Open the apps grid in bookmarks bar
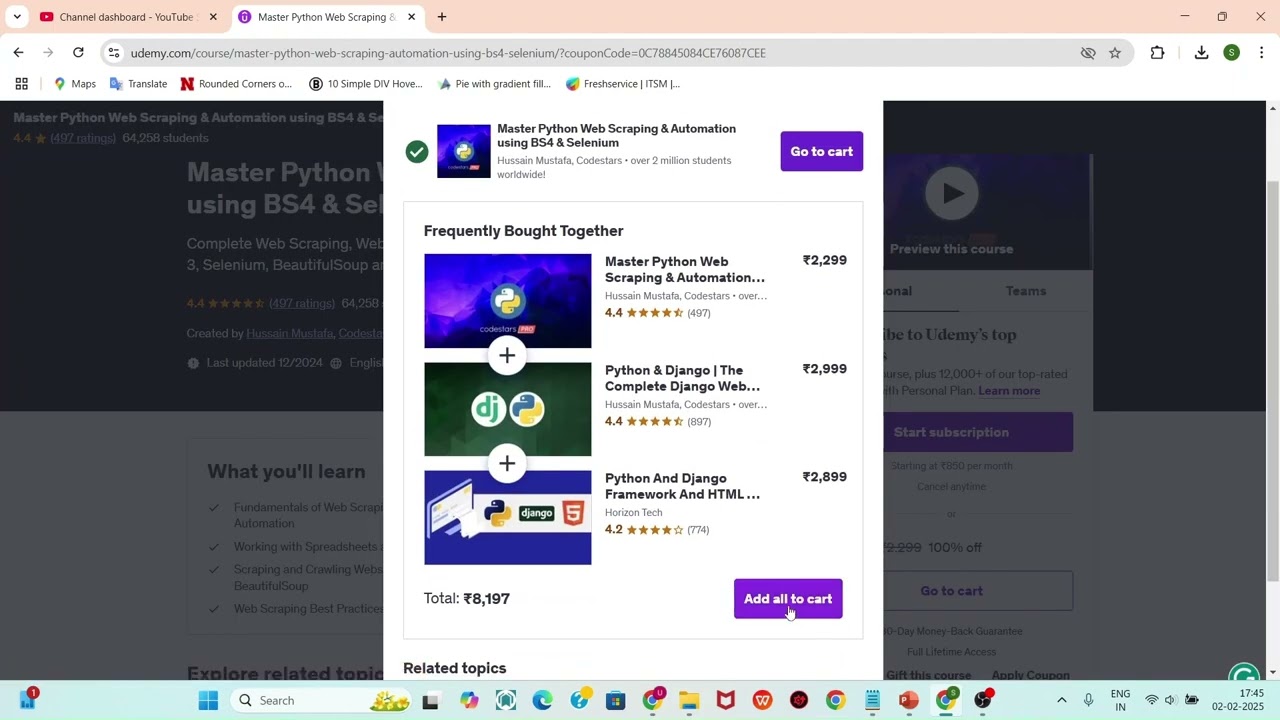The image size is (1280, 720). point(21,84)
